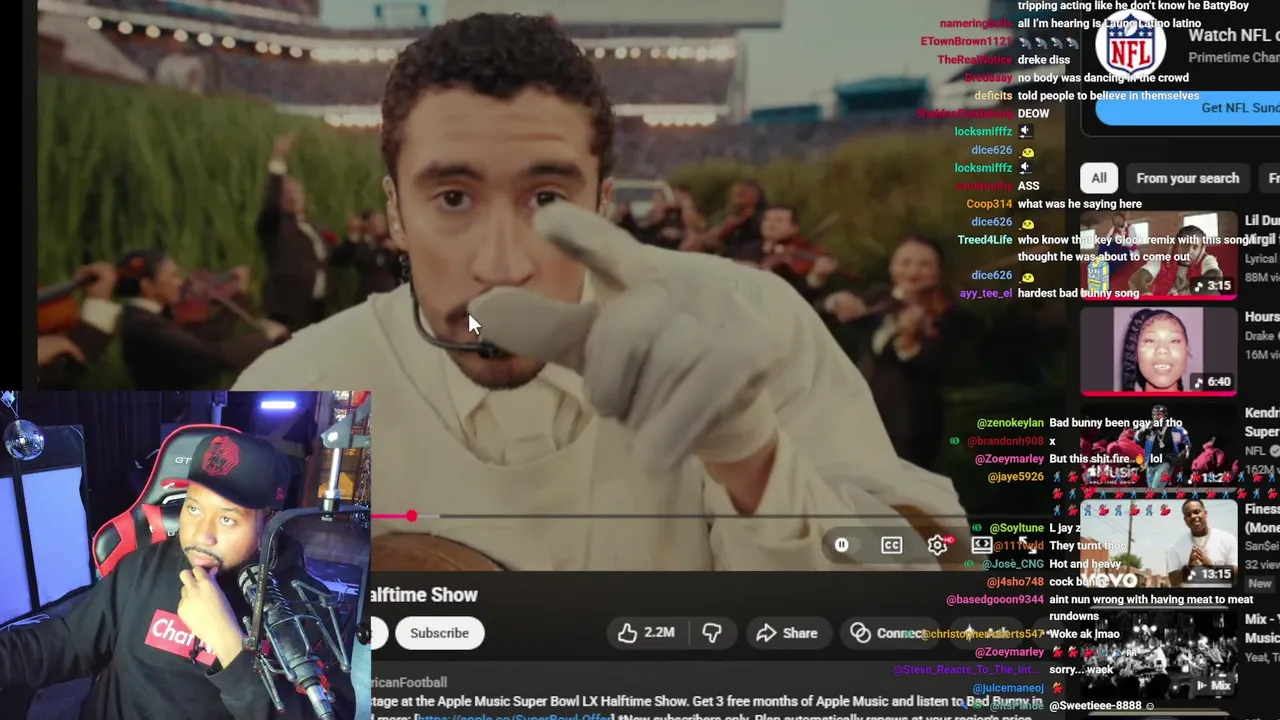This screenshot has height=720, width=1280.
Task: Click the Subscribe button
Action: (x=439, y=633)
